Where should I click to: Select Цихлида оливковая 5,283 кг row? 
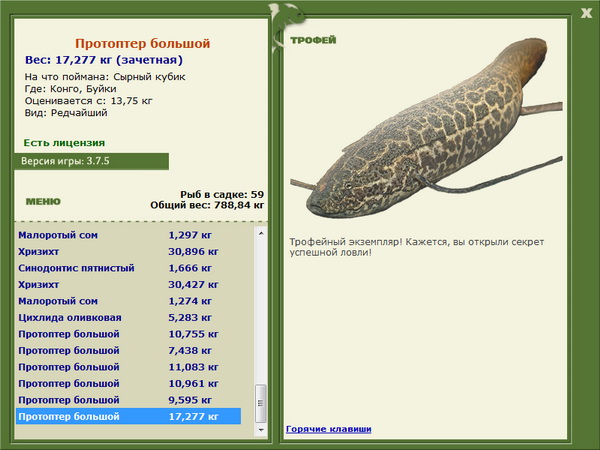(x=129, y=318)
